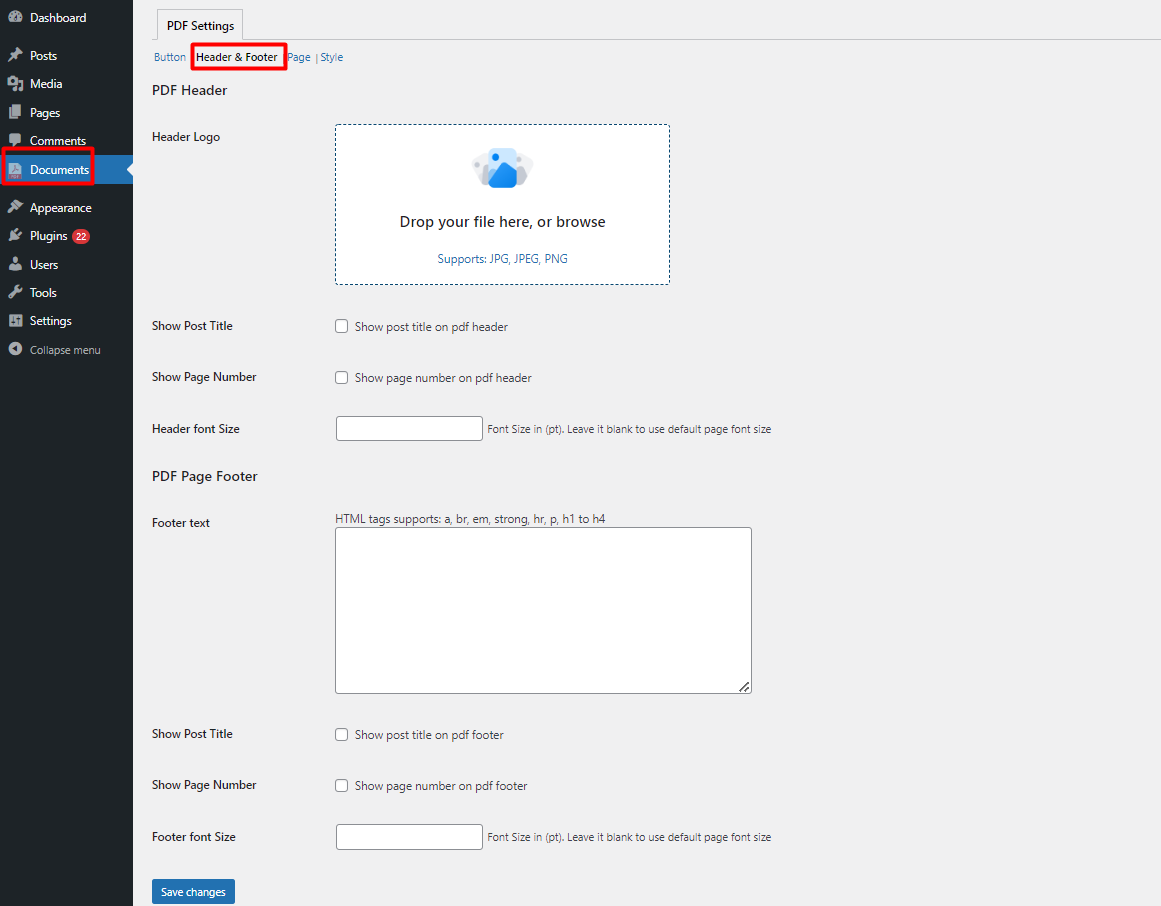Click the Dashboard gauge icon
Viewport: 1161px width, 906px height.
pyautogui.click(x=15, y=17)
